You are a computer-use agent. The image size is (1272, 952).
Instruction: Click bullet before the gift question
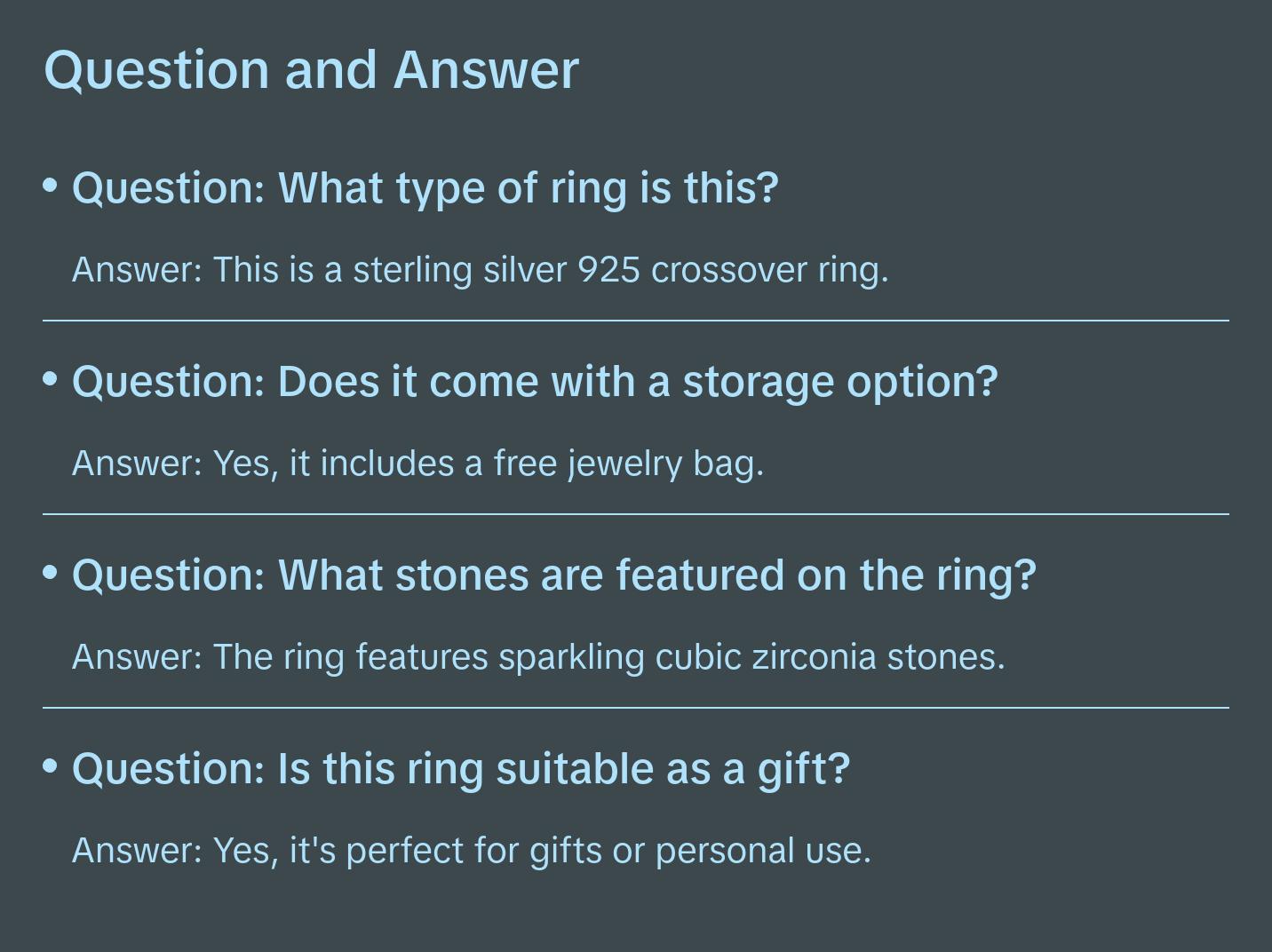pos(51,766)
